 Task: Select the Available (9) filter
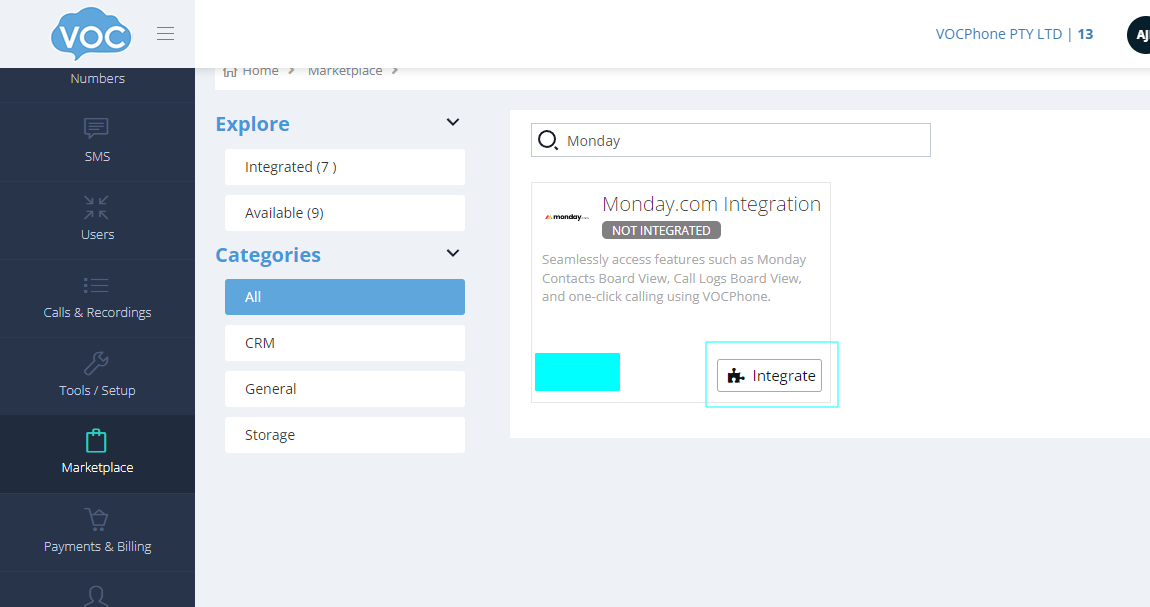tap(345, 213)
